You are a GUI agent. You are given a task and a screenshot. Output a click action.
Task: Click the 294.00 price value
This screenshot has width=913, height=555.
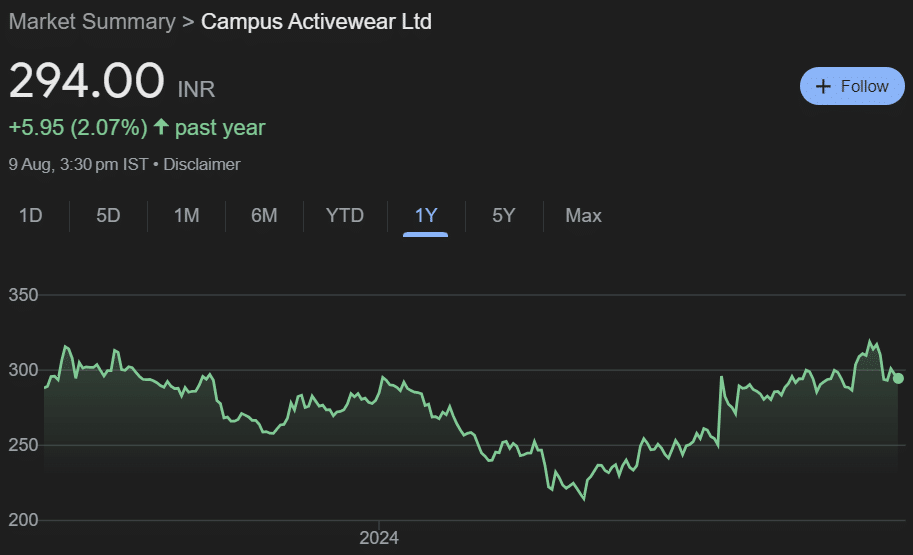(87, 80)
